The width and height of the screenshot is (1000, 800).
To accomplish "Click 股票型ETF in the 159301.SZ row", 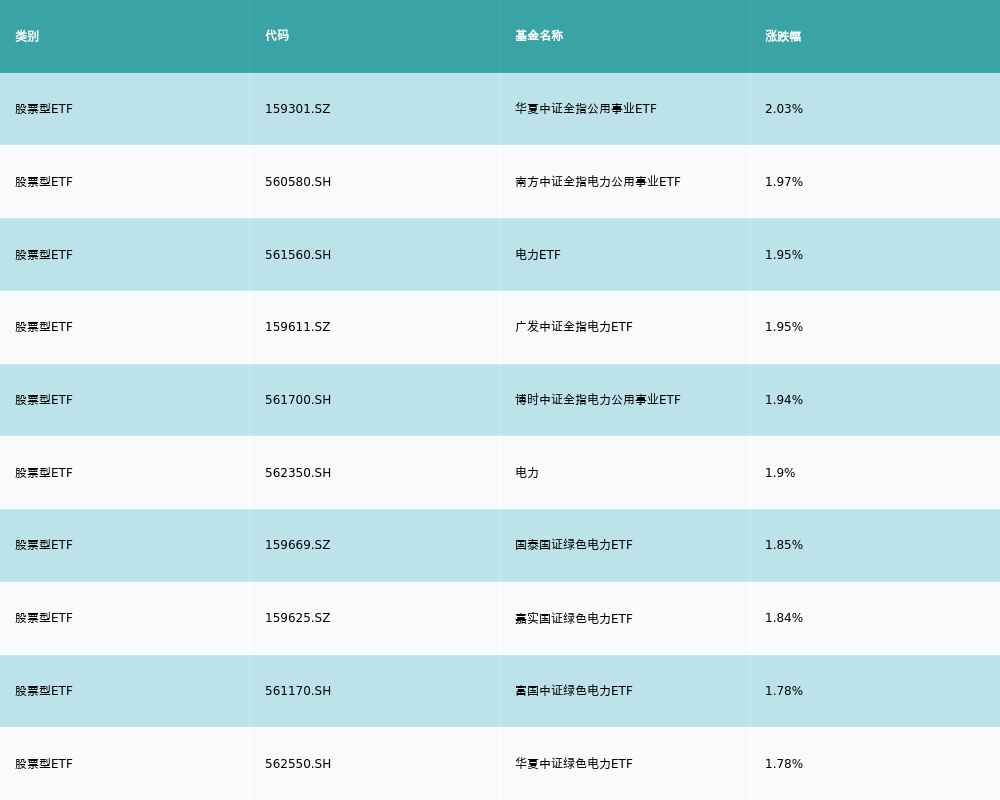I will coord(44,109).
